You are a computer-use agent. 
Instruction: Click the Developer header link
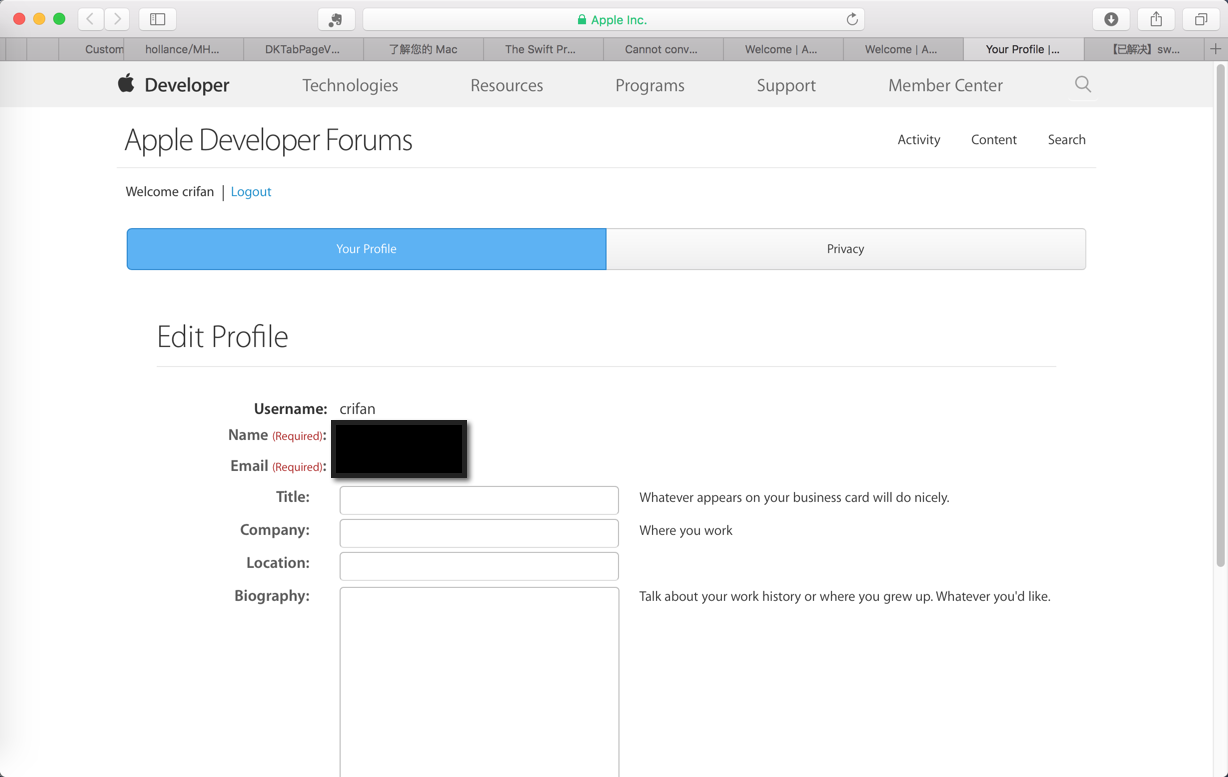click(x=187, y=85)
